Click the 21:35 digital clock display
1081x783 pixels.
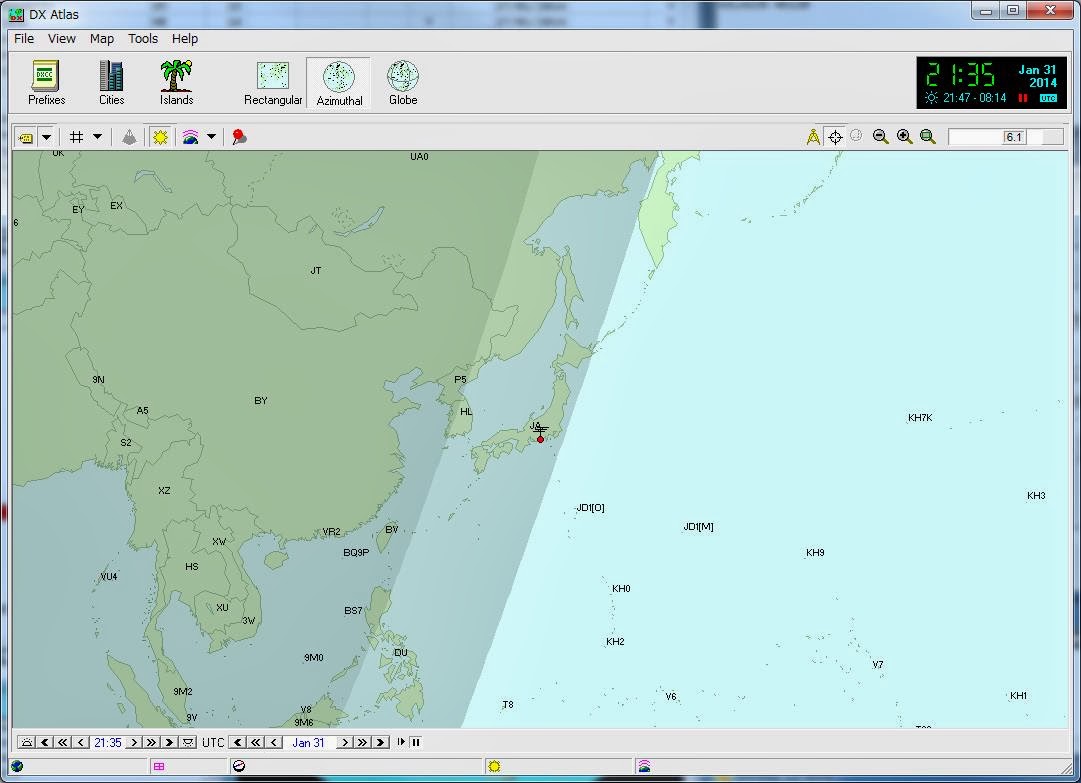(960, 74)
